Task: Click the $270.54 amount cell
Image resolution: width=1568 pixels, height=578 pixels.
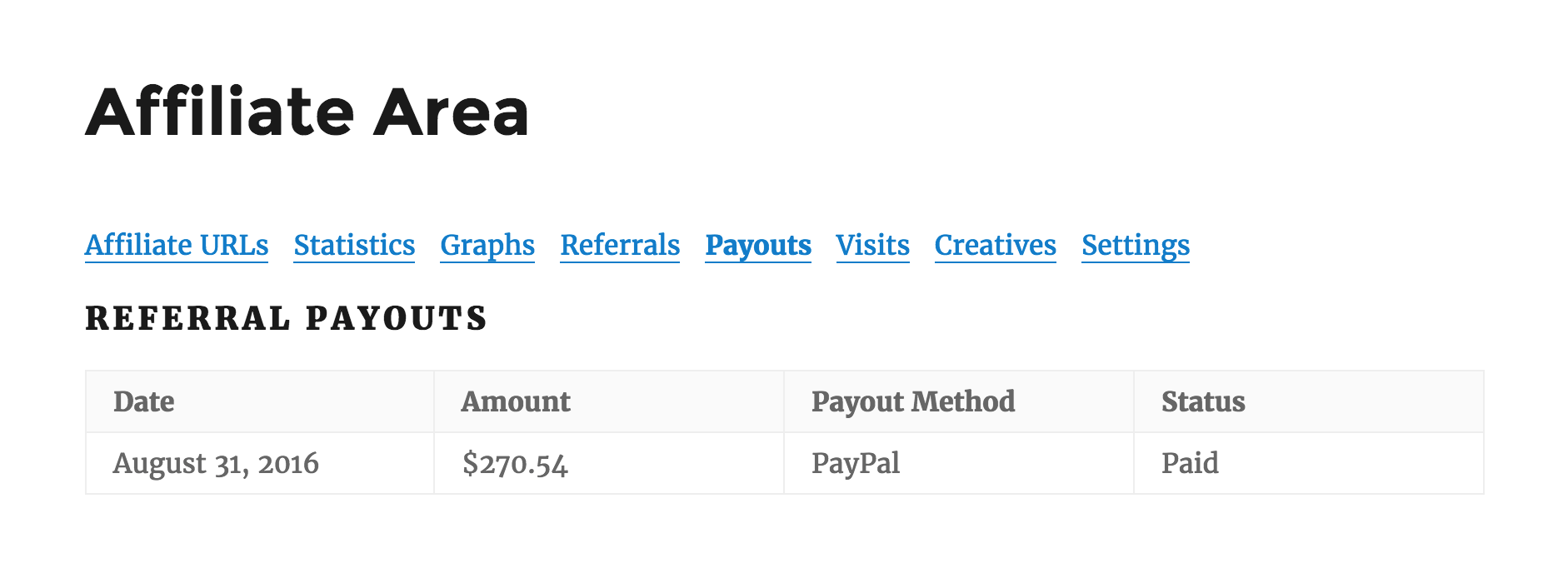Action: pyautogui.click(x=515, y=463)
